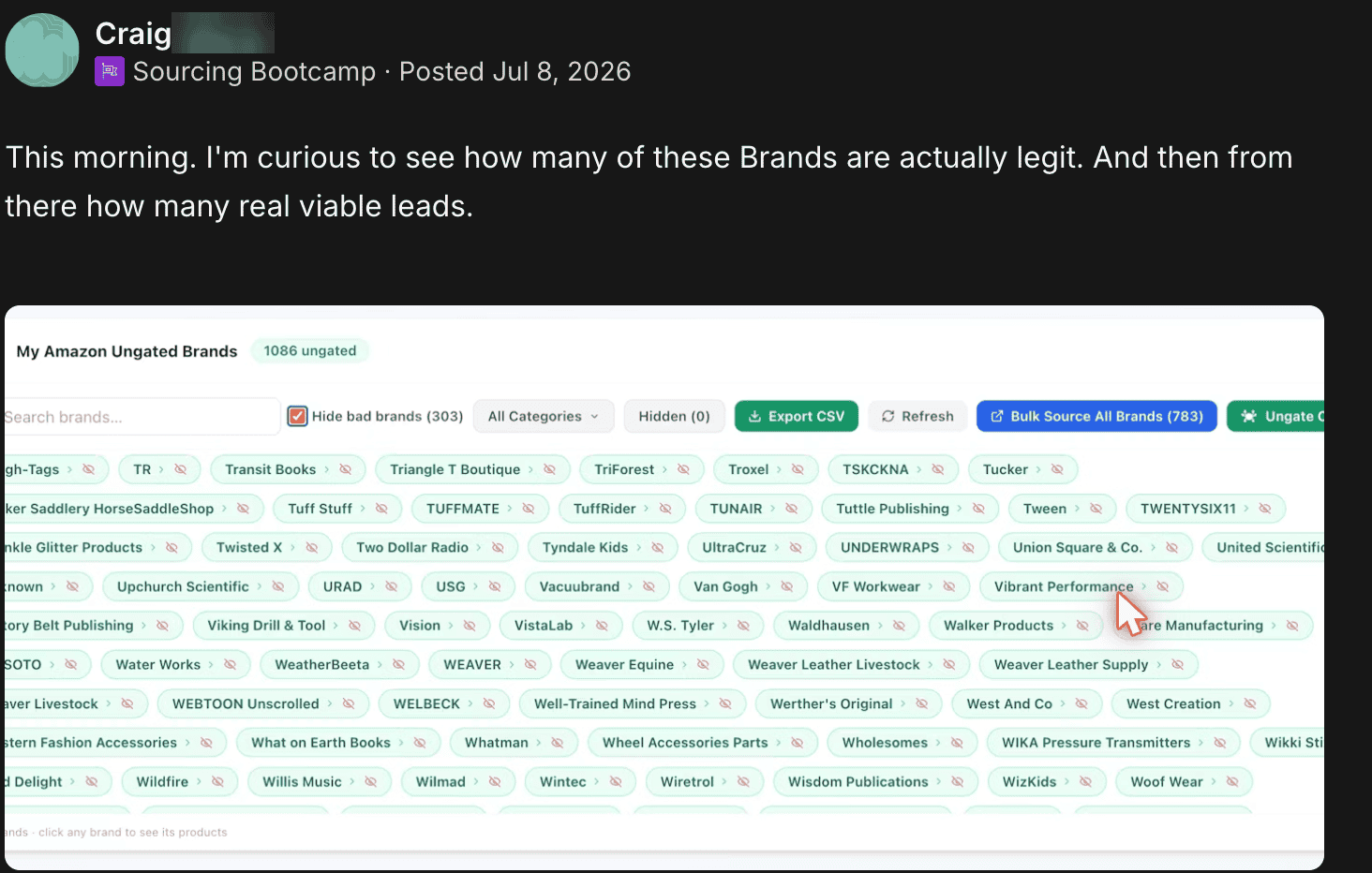
Task: Show Hidden (0) brands list
Action: tap(674, 416)
